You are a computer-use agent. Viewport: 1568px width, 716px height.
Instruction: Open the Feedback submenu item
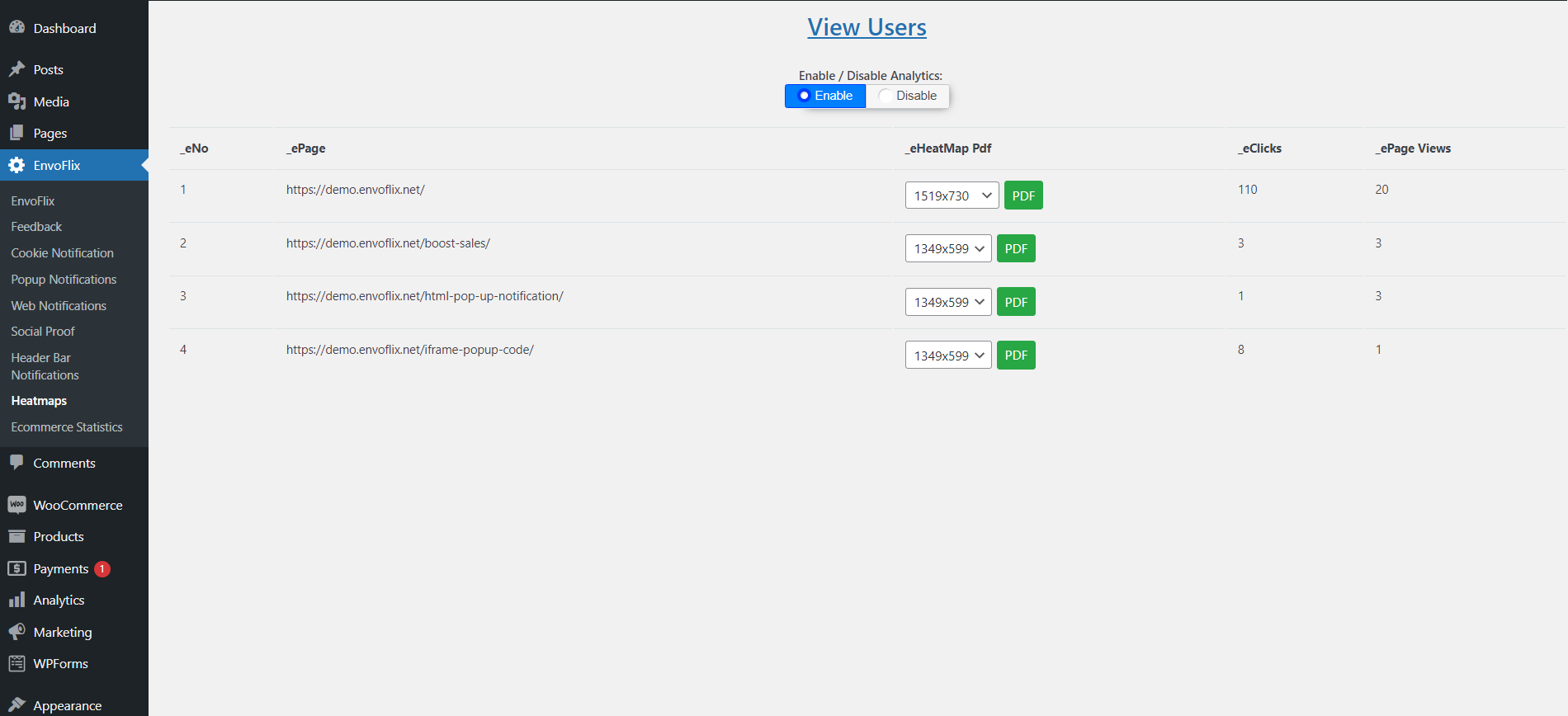click(36, 227)
